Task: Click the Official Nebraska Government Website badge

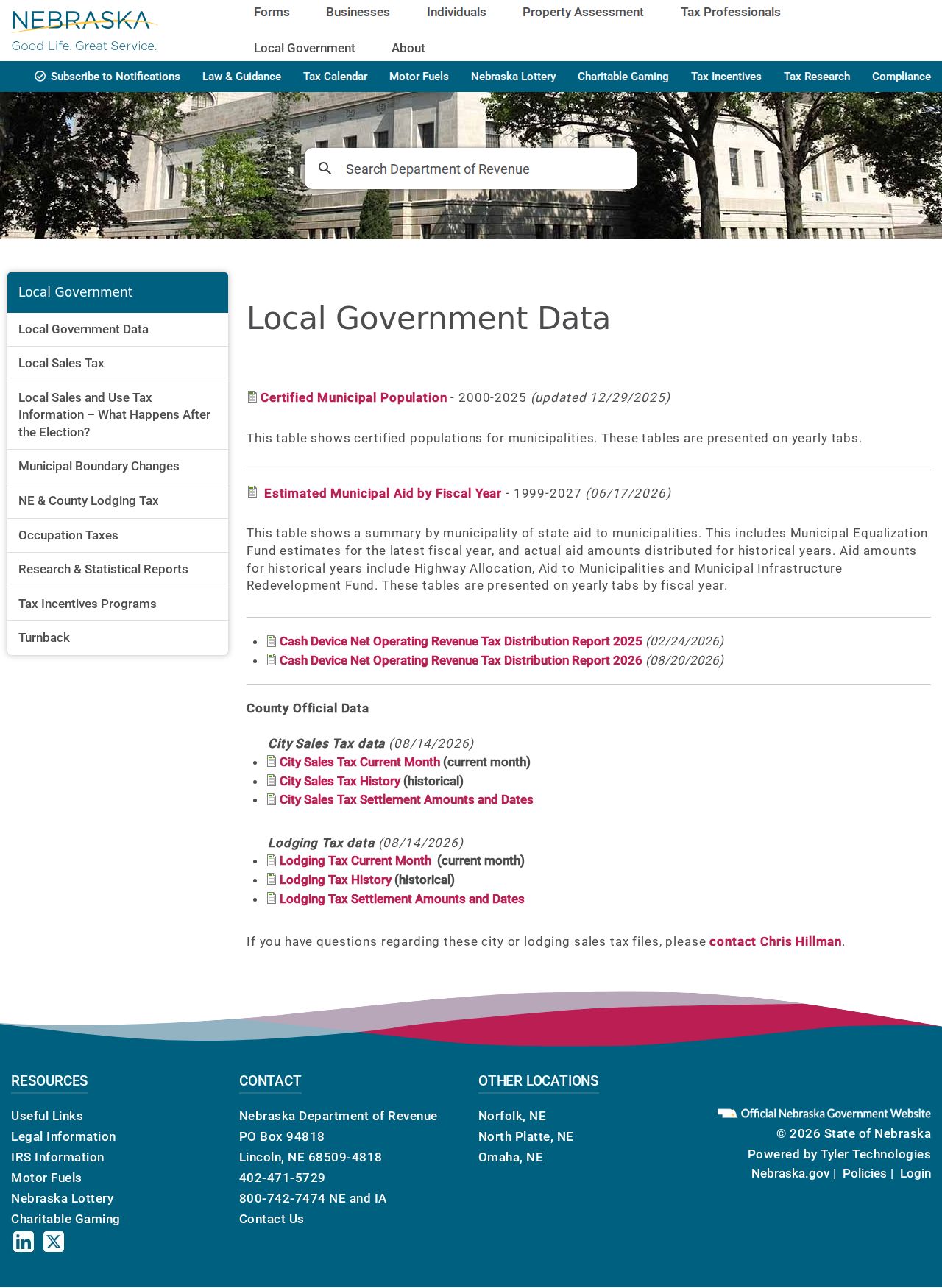Action: click(824, 1114)
